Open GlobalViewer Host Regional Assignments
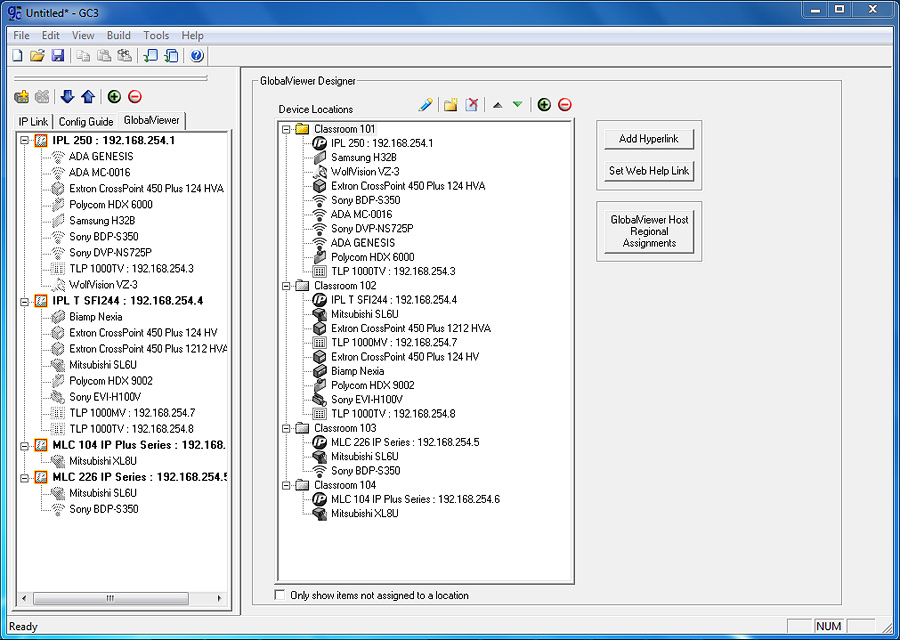900x640 pixels. [649, 231]
